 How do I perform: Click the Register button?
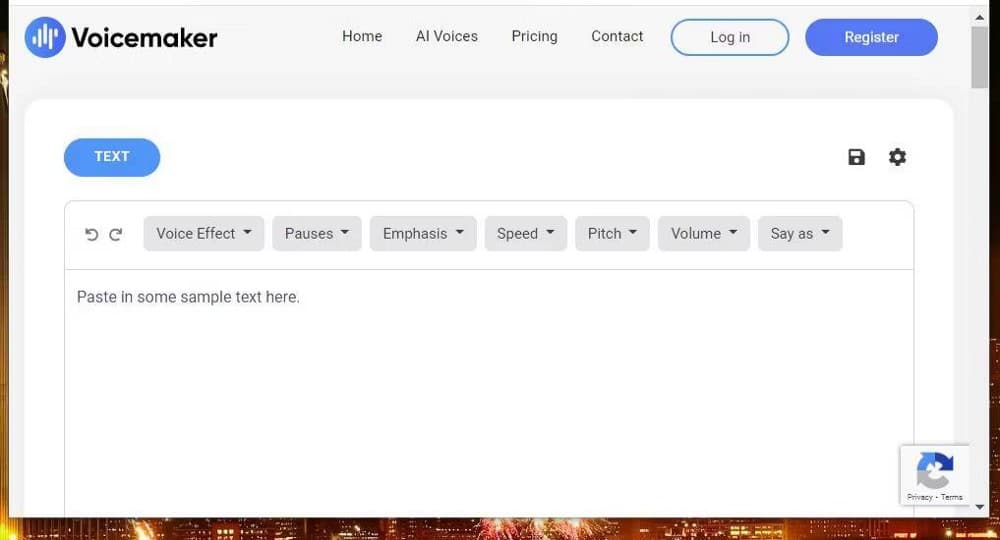(871, 37)
